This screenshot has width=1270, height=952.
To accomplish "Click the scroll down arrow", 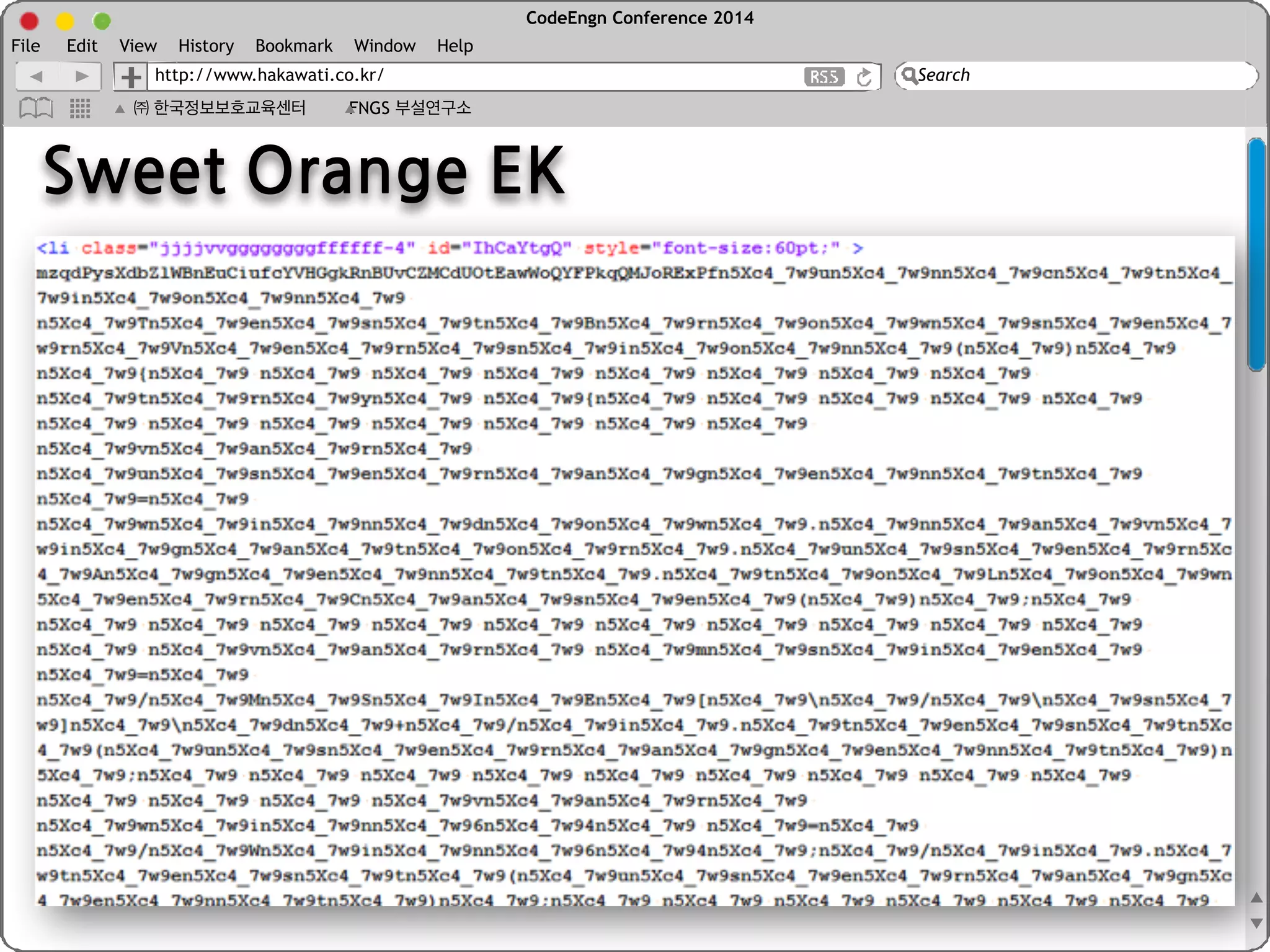I will point(1256,923).
